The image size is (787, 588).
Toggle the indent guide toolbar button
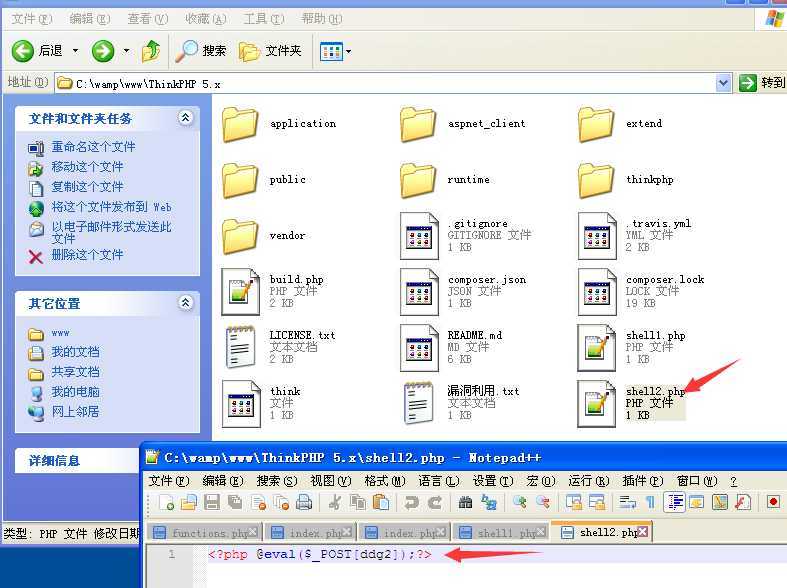click(x=674, y=502)
